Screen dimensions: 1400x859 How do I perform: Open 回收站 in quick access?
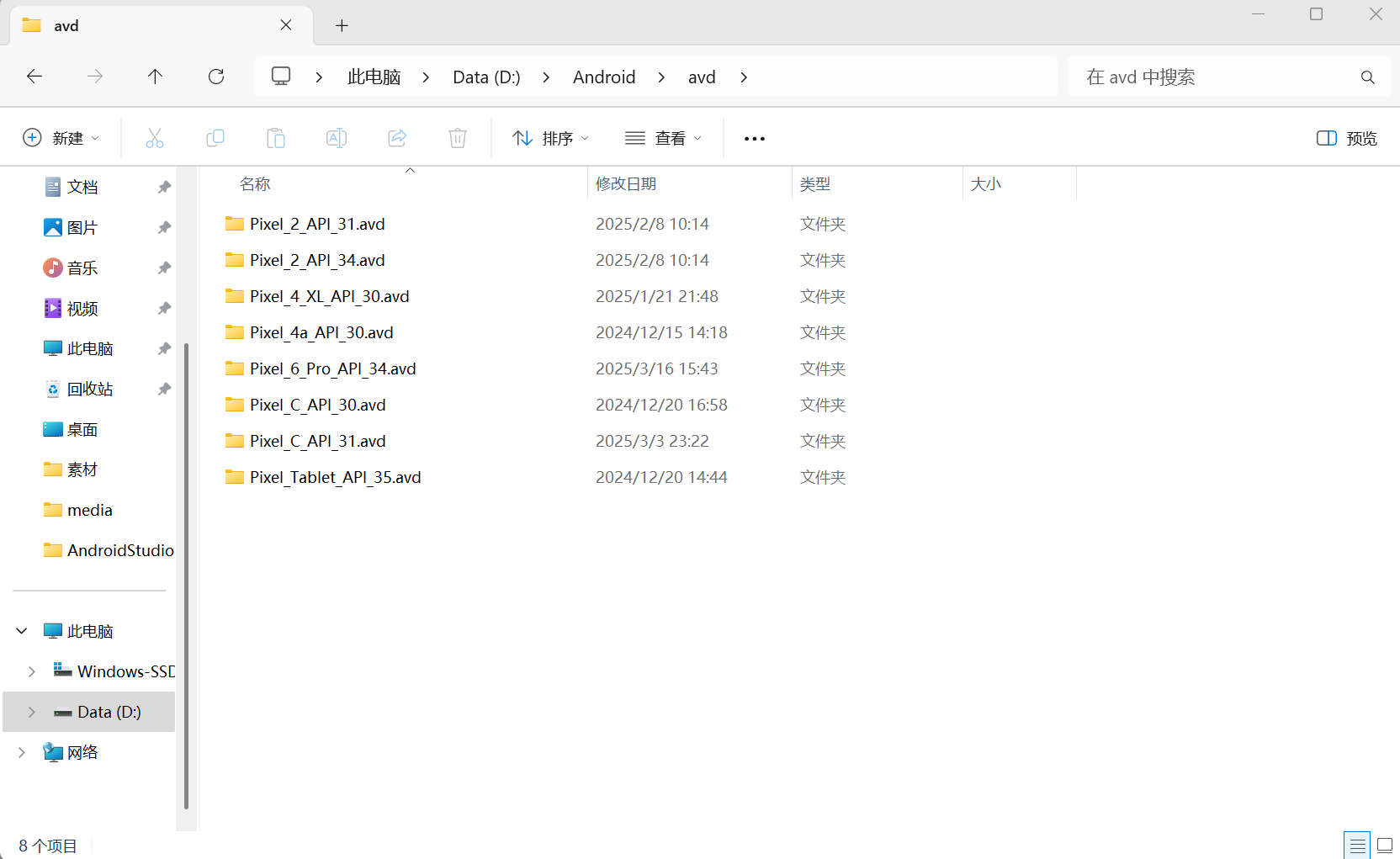(90, 389)
